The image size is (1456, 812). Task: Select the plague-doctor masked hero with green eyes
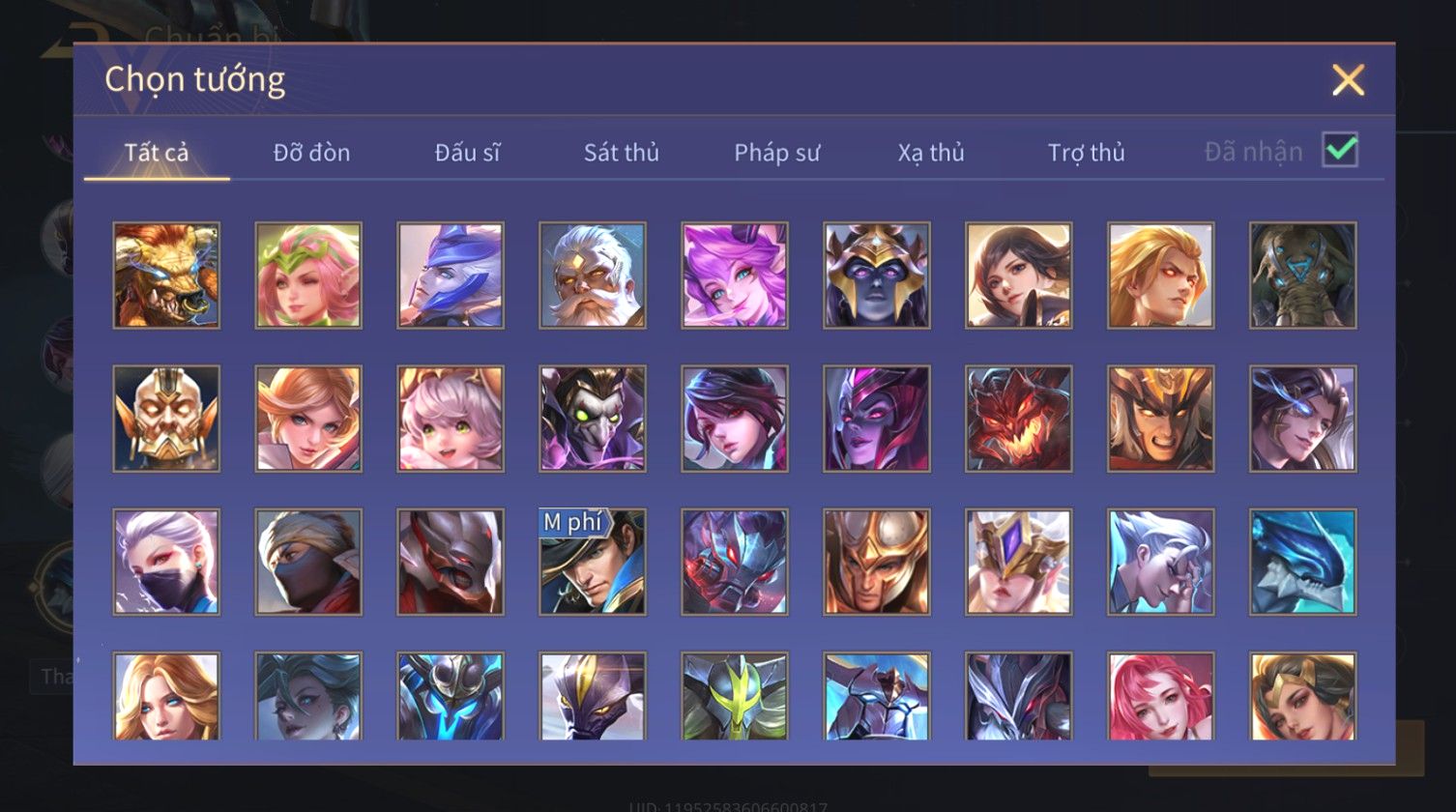593,419
